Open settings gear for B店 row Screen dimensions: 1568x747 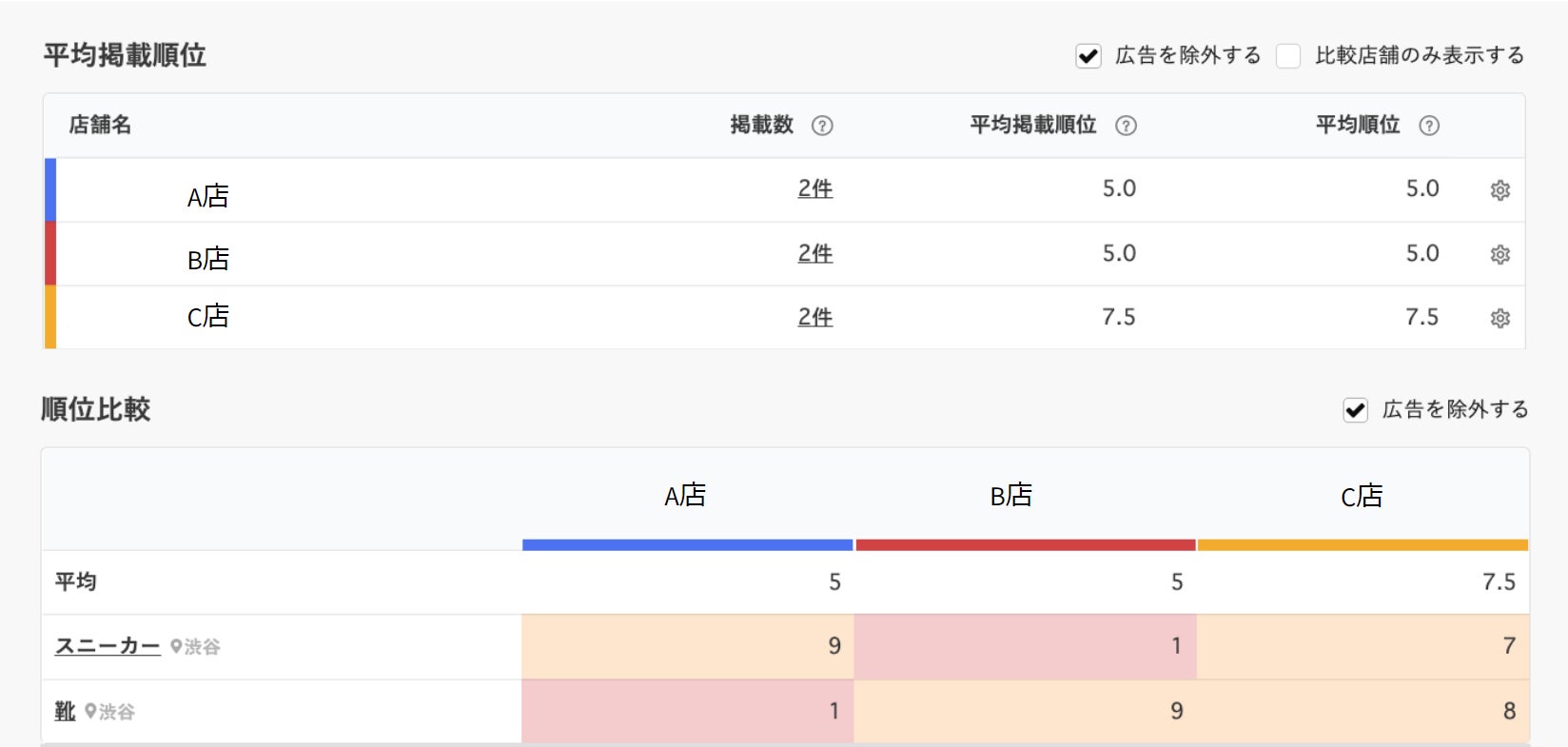click(1499, 255)
